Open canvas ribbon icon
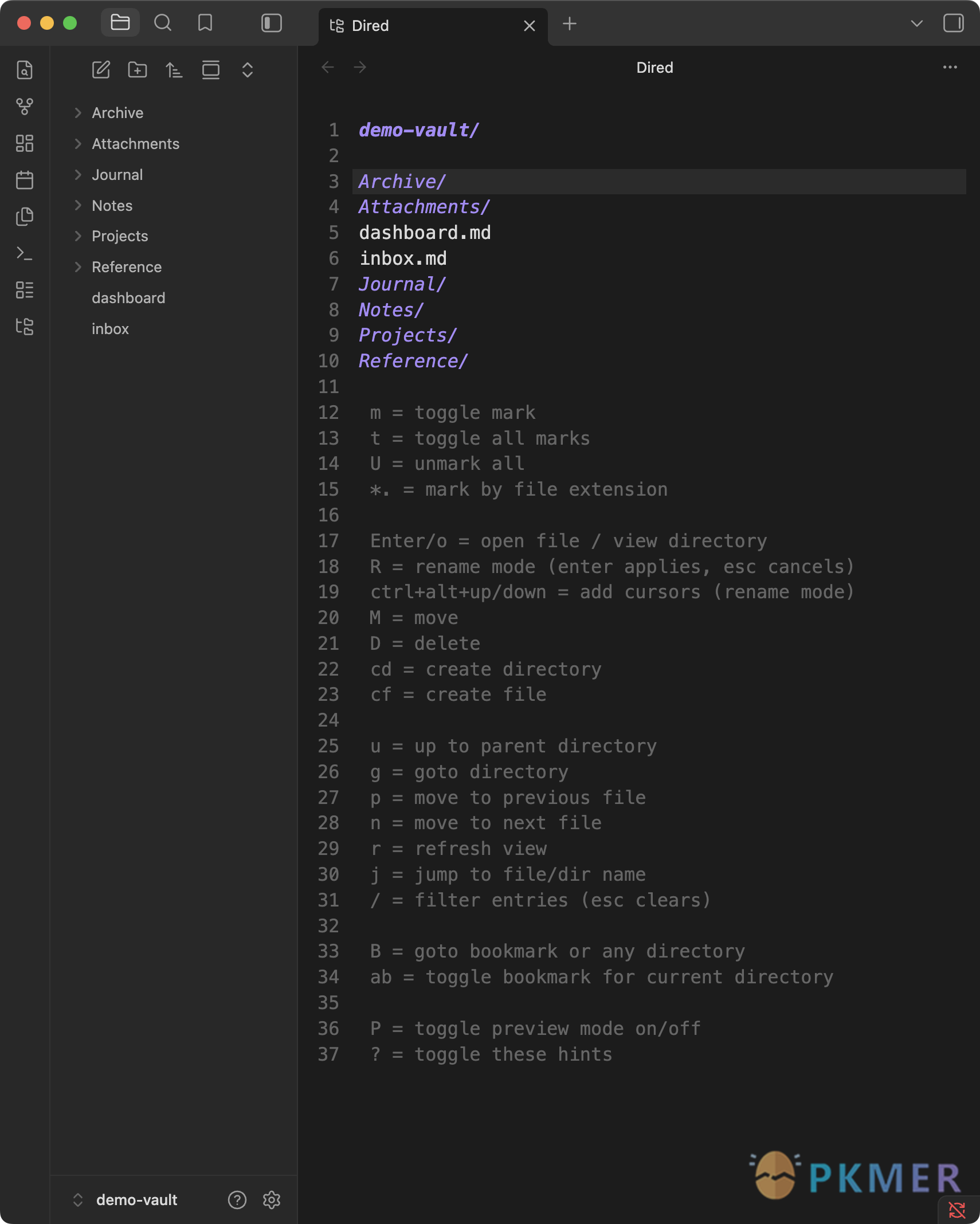 [x=25, y=143]
